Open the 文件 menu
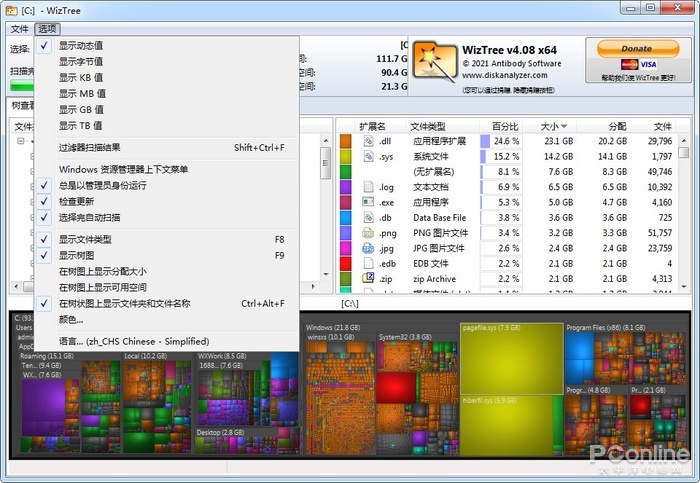Viewport: 700px width, 483px height. coord(19,29)
